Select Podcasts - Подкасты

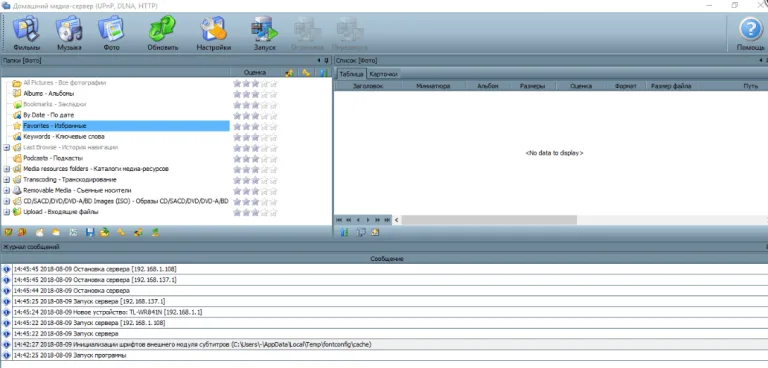pyautogui.click(x=53, y=158)
